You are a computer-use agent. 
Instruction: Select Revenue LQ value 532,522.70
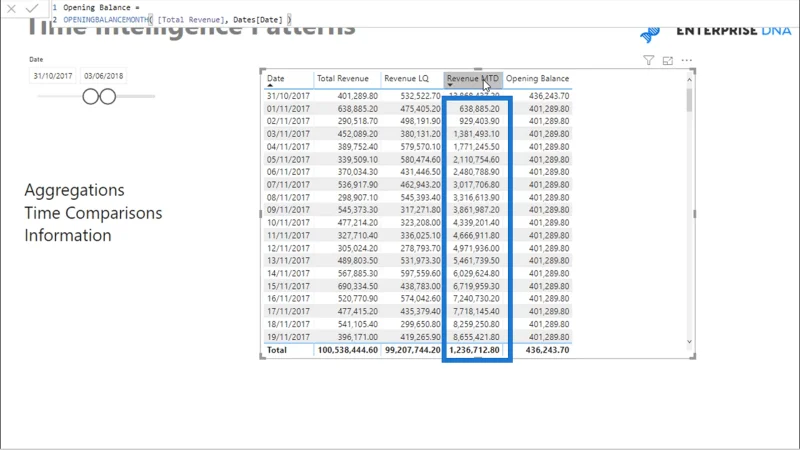tap(420, 96)
